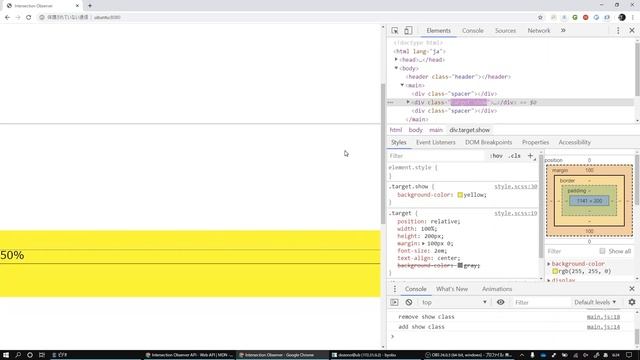640x360 pixels.
Task: Open the Sources tab
Action: [505, 31]
